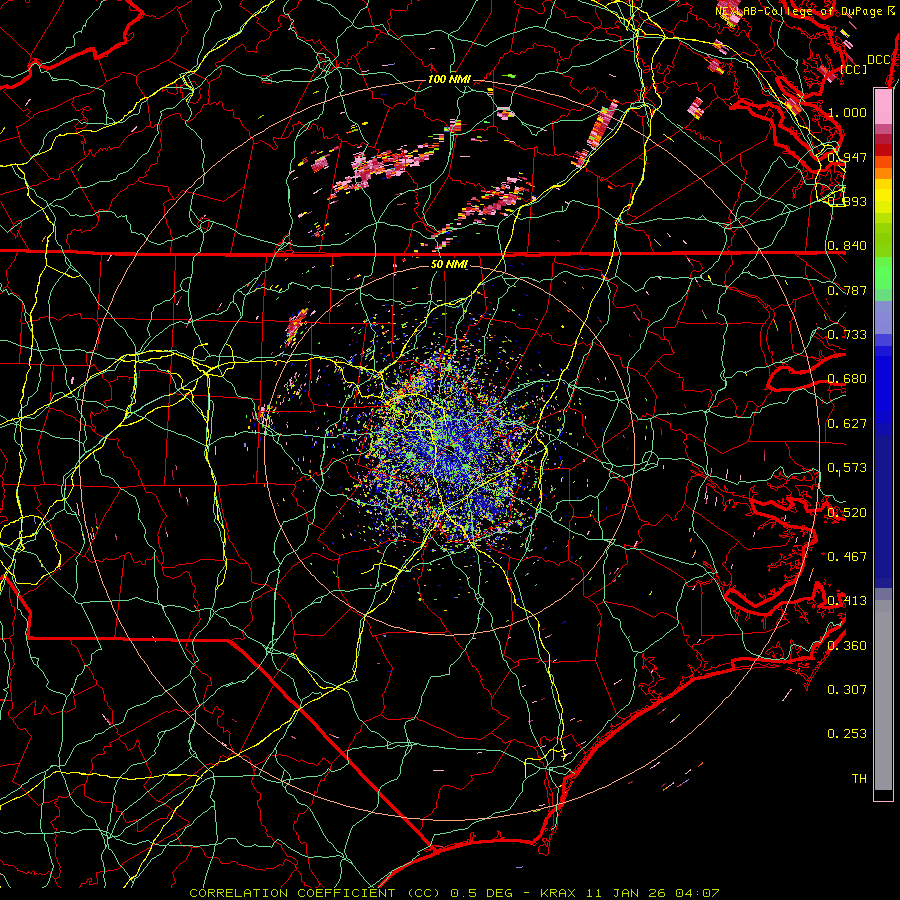900x900 pixels.
Task: Select the 0.520 scale value
Action: tap(847, 513)
